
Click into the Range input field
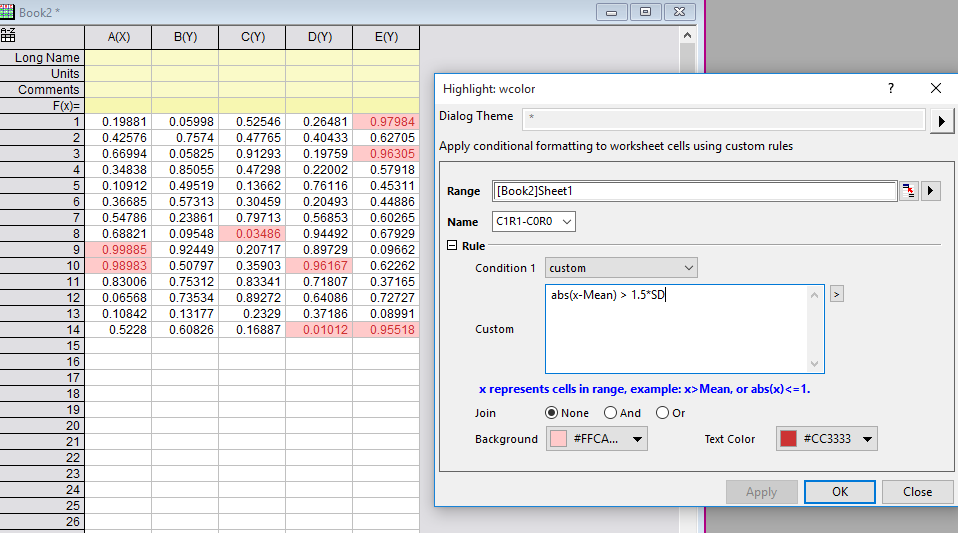(694, 191)
